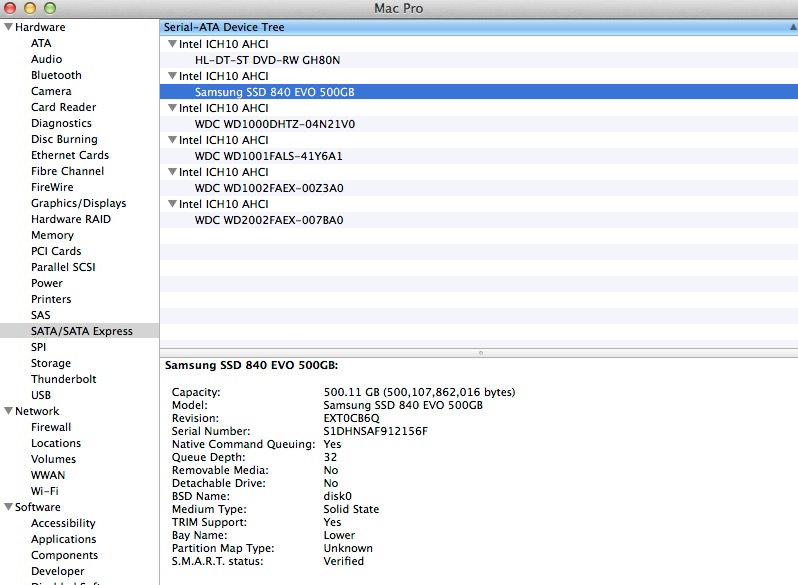Click the Bay Name value Lower
The width and height of the screenshot is (798, 585).
point(339,535)
